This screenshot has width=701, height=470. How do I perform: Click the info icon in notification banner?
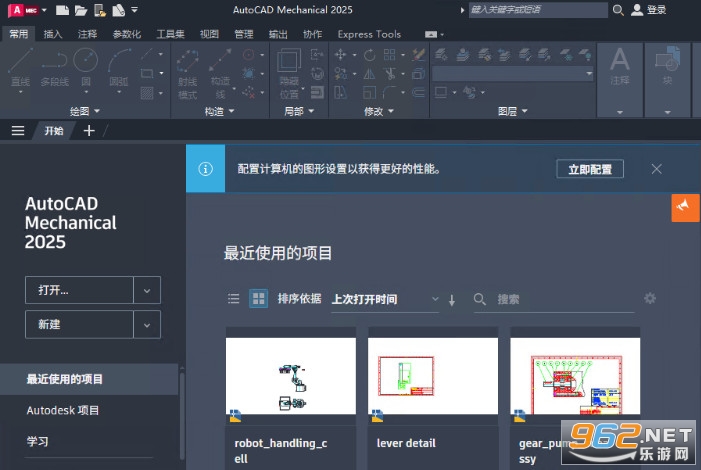[205, 169]
